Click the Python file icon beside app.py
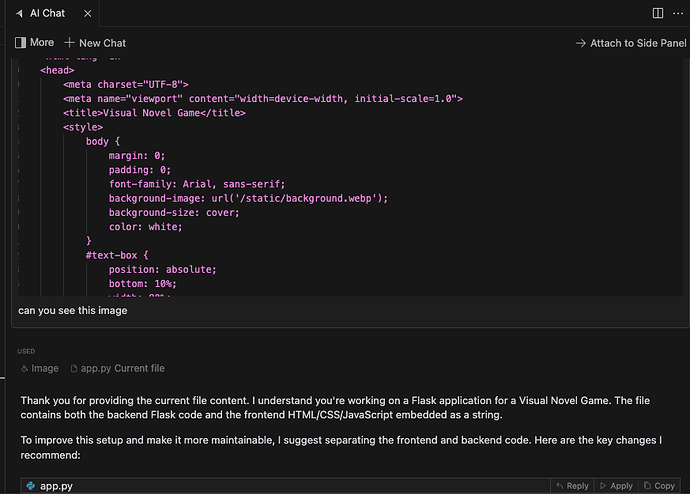The width and height of the screenshot is (690, 494). point(29,486)
